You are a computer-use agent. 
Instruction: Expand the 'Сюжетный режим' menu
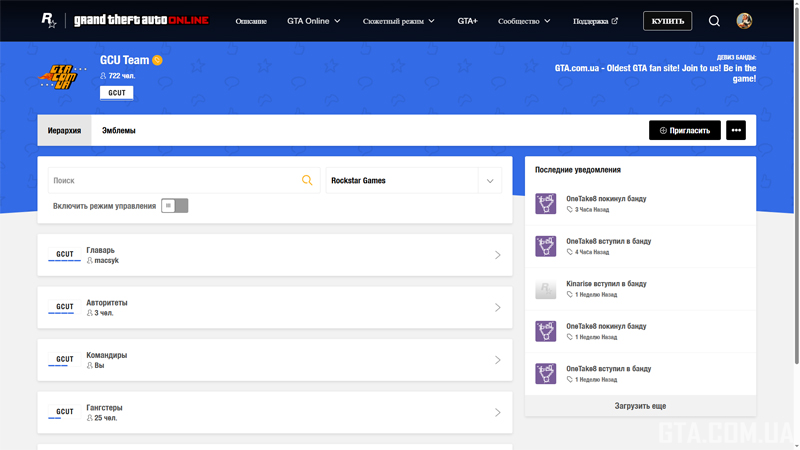[x=398, y=21]
